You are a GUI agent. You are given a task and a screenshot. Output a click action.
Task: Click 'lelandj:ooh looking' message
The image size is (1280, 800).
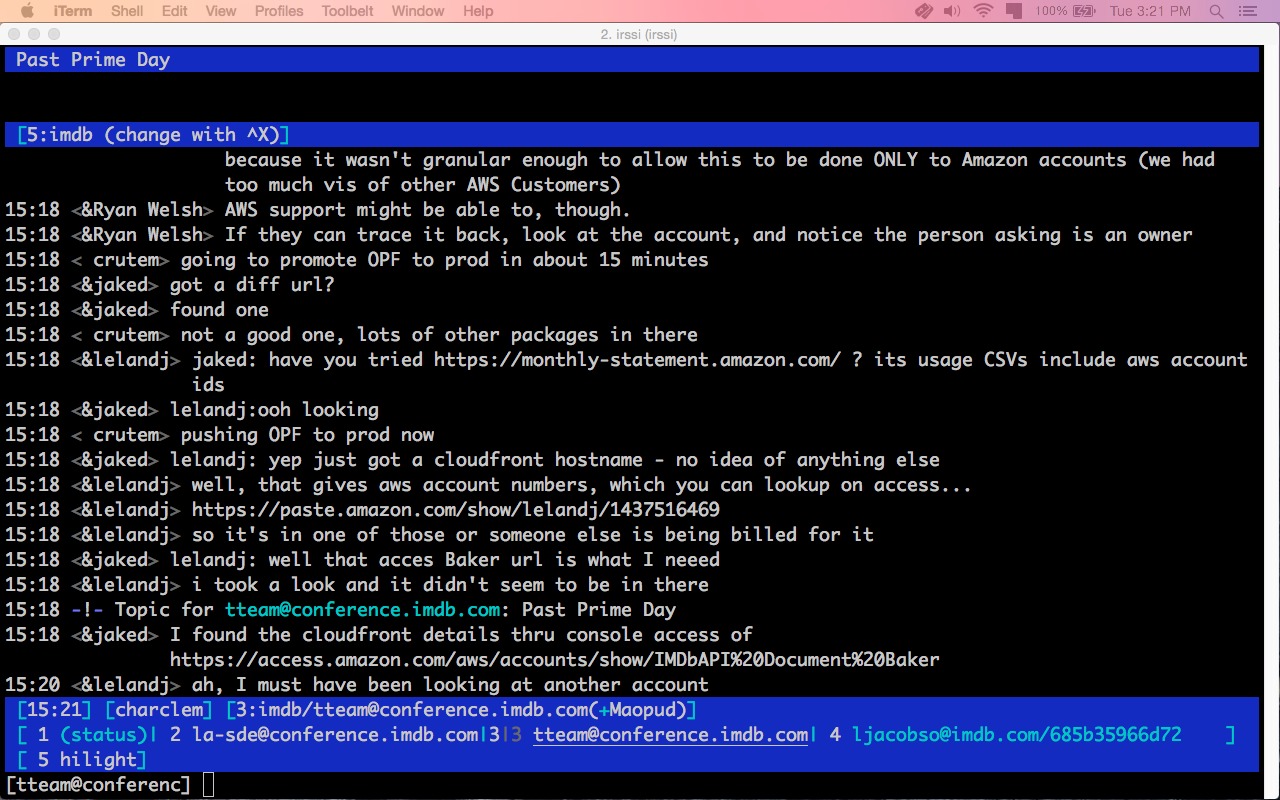point(274,410)
